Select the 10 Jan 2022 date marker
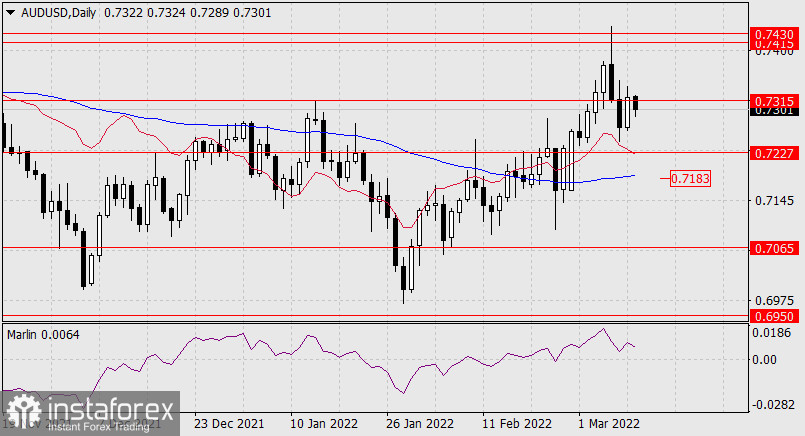 324,425
